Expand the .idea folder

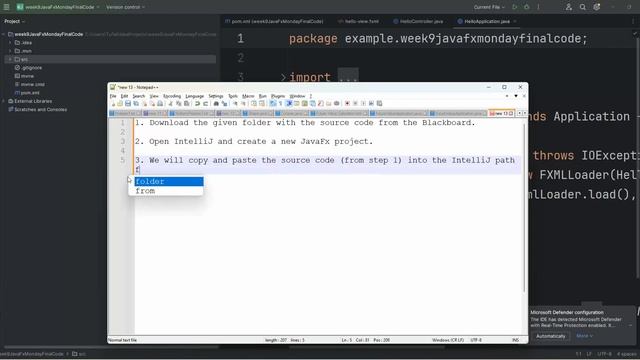click(10, 42)
